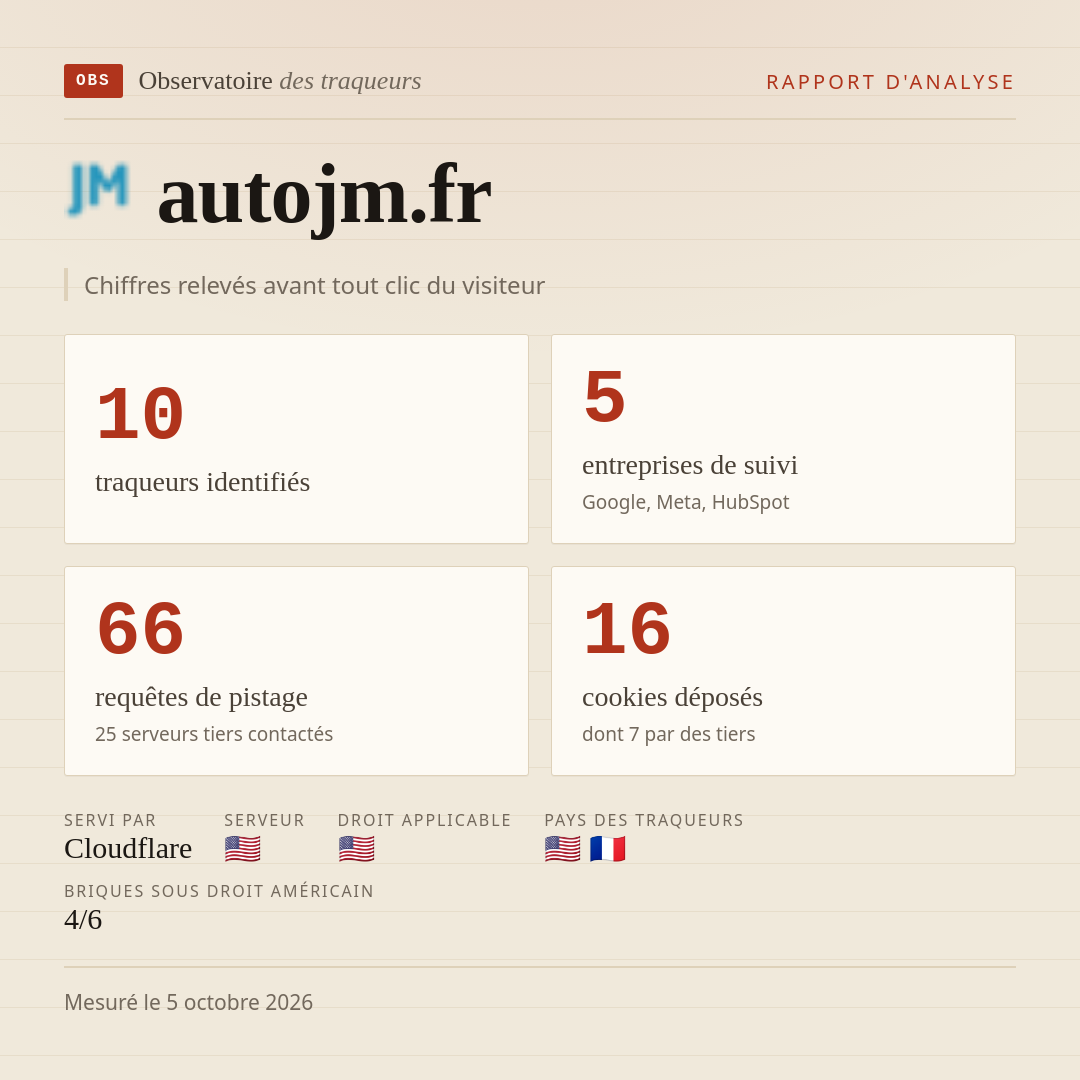1080x1080 pixels.
Task: Click the number 66 in the requests card
Action: point(140,630)
